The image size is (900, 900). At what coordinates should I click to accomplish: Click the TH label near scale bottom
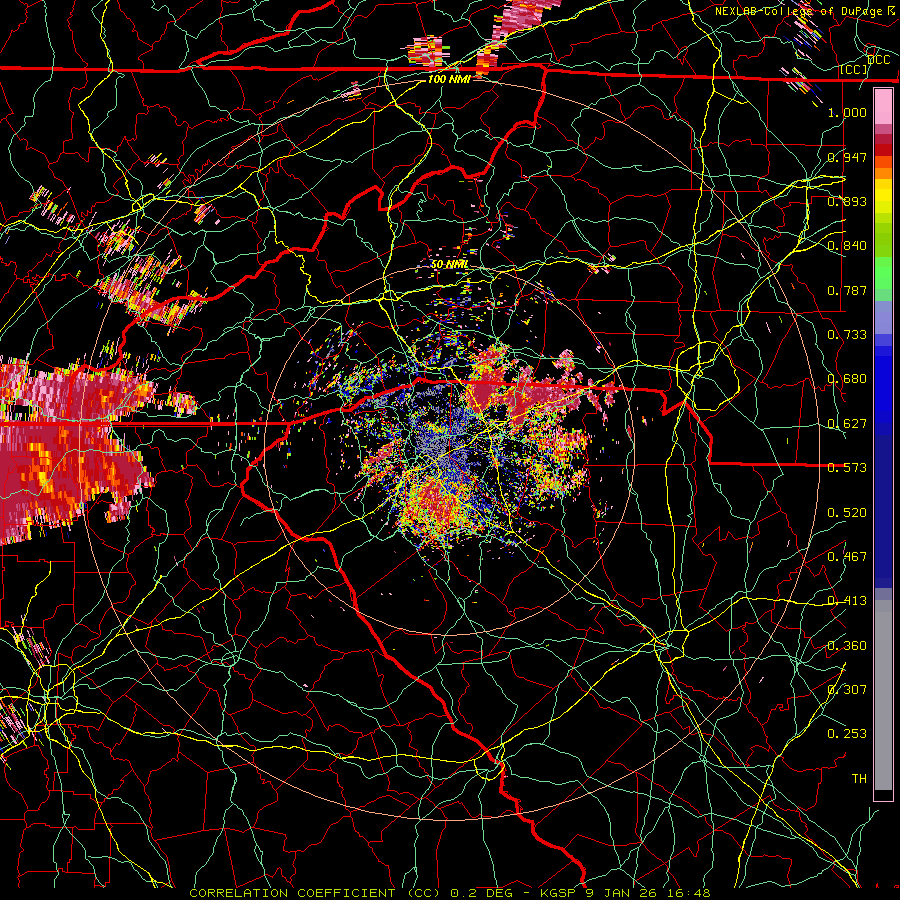pos(859,779)
